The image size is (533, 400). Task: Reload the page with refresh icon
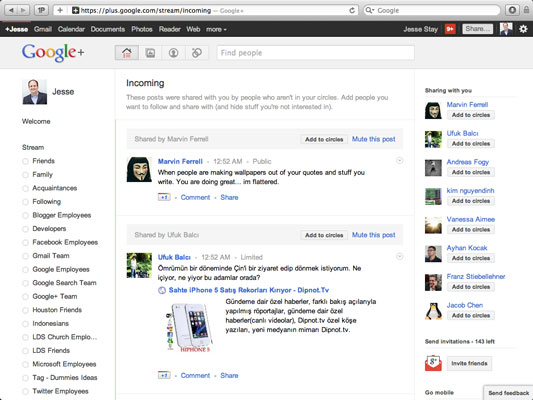coord(352,11)
